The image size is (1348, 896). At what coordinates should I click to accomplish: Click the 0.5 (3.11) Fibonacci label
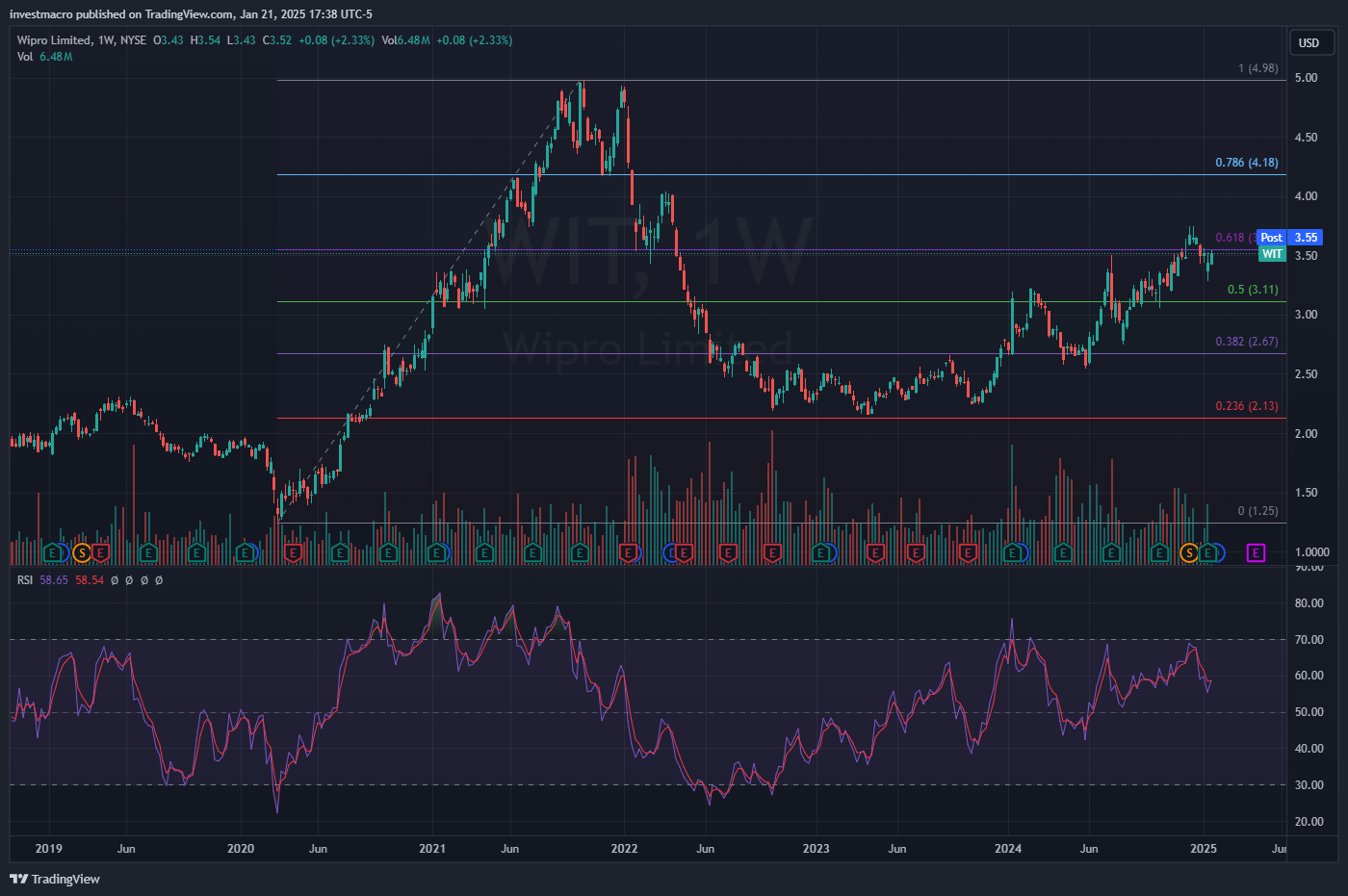pyautogui.click(x=1253, y=290)
